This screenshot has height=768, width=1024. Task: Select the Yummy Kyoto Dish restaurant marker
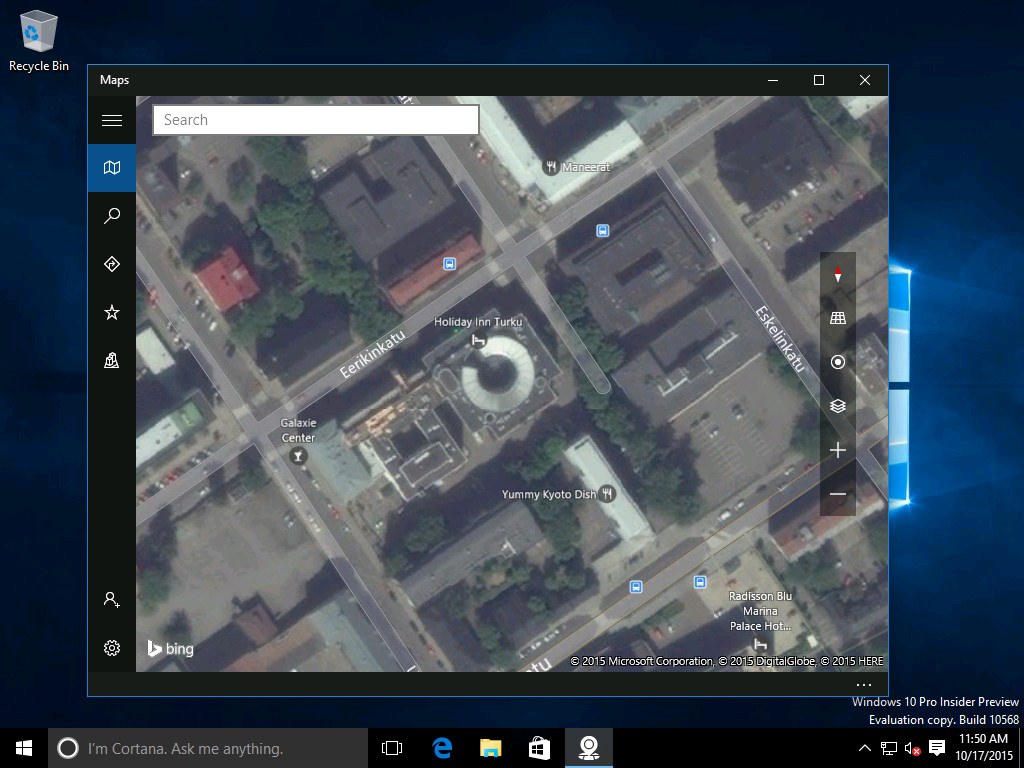[607, 494]
